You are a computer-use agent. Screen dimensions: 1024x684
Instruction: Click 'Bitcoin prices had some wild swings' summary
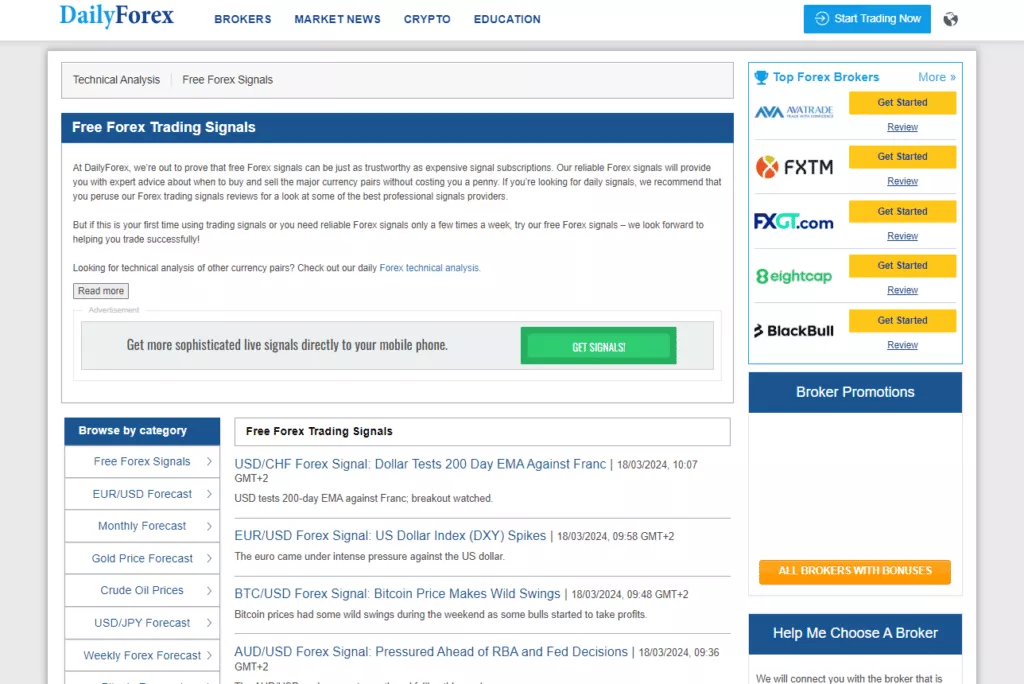click(440, 615)
